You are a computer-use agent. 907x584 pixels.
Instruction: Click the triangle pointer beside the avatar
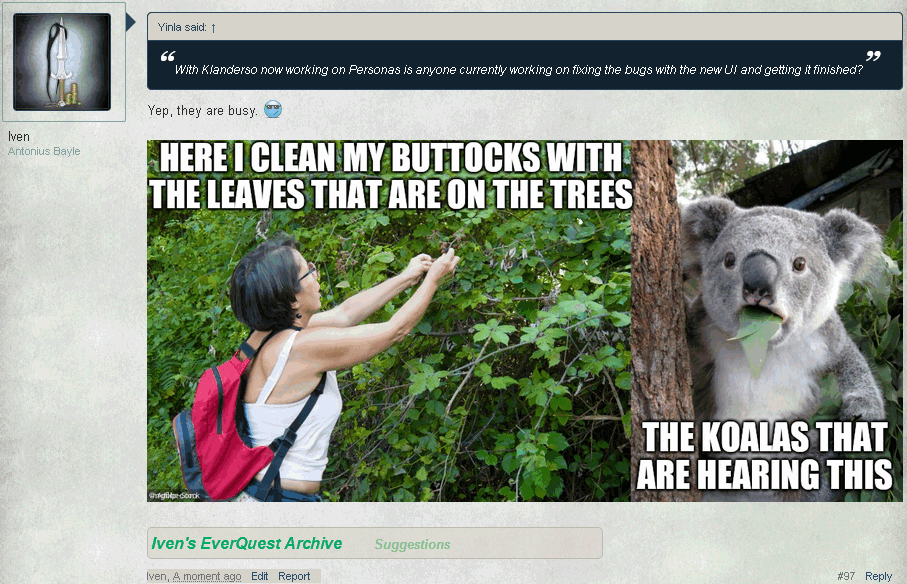[x=131, y=23]
